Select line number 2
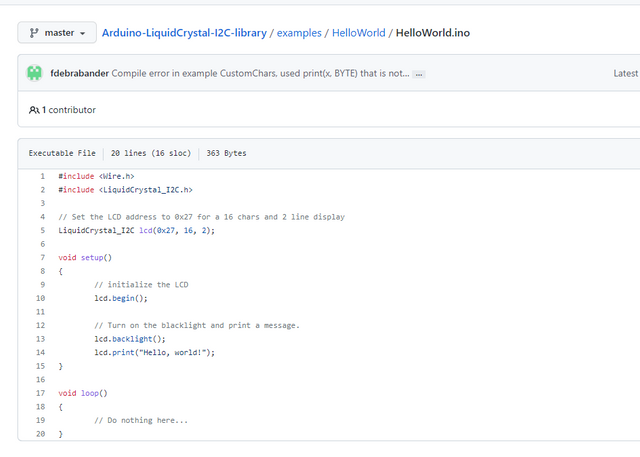Image resolution: width=640 pixels, height=457 pixels. (42, 190)
